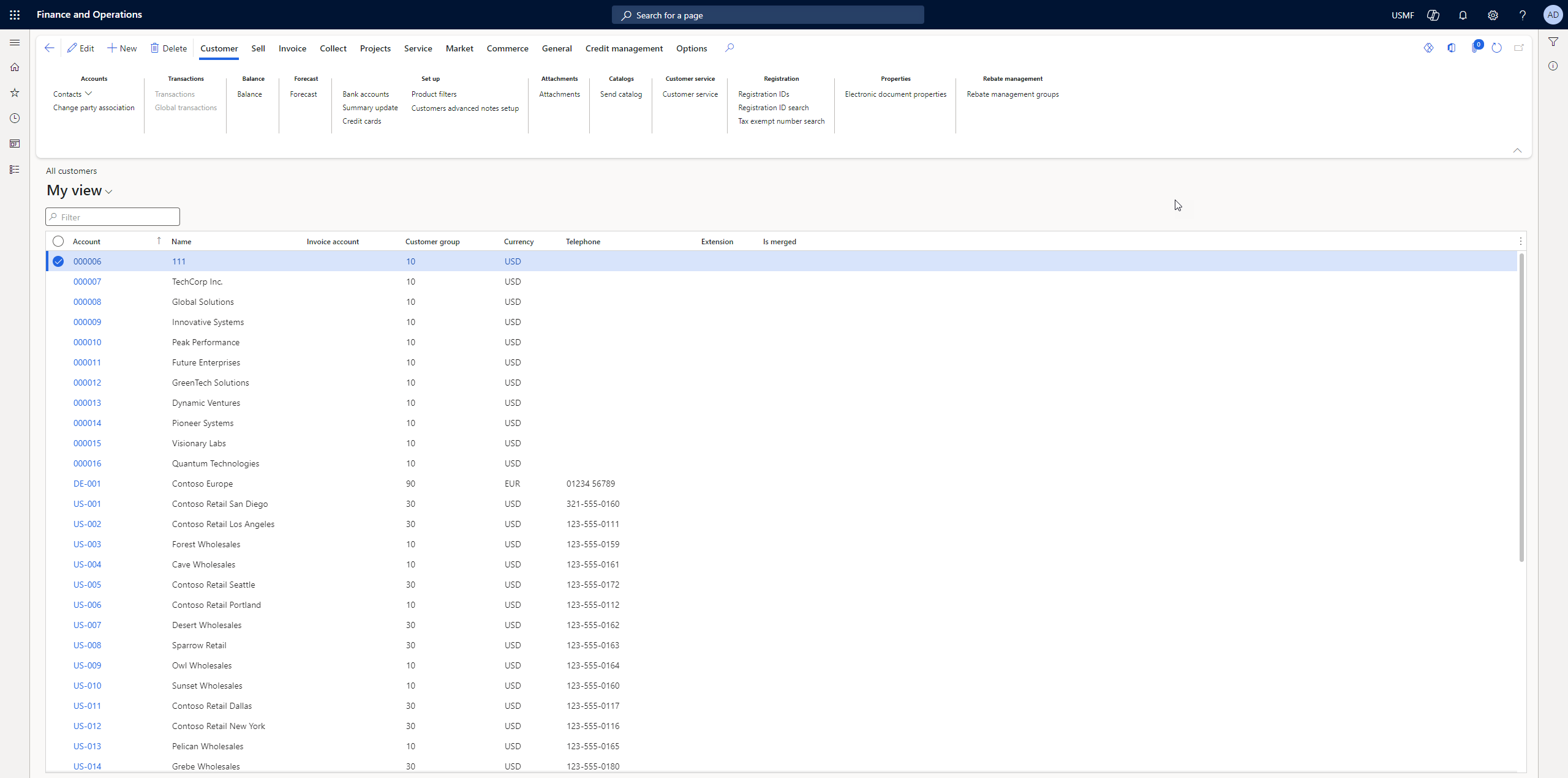Open the app launcher waffle icon

coord(15,15)
